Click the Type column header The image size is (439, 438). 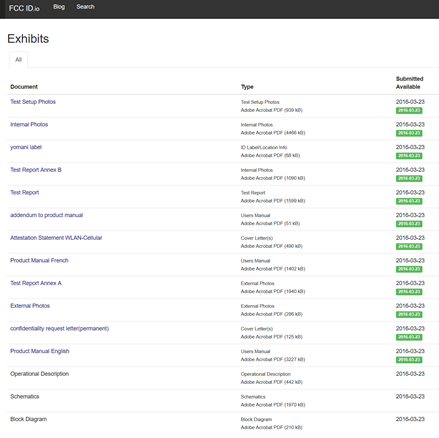247,87
